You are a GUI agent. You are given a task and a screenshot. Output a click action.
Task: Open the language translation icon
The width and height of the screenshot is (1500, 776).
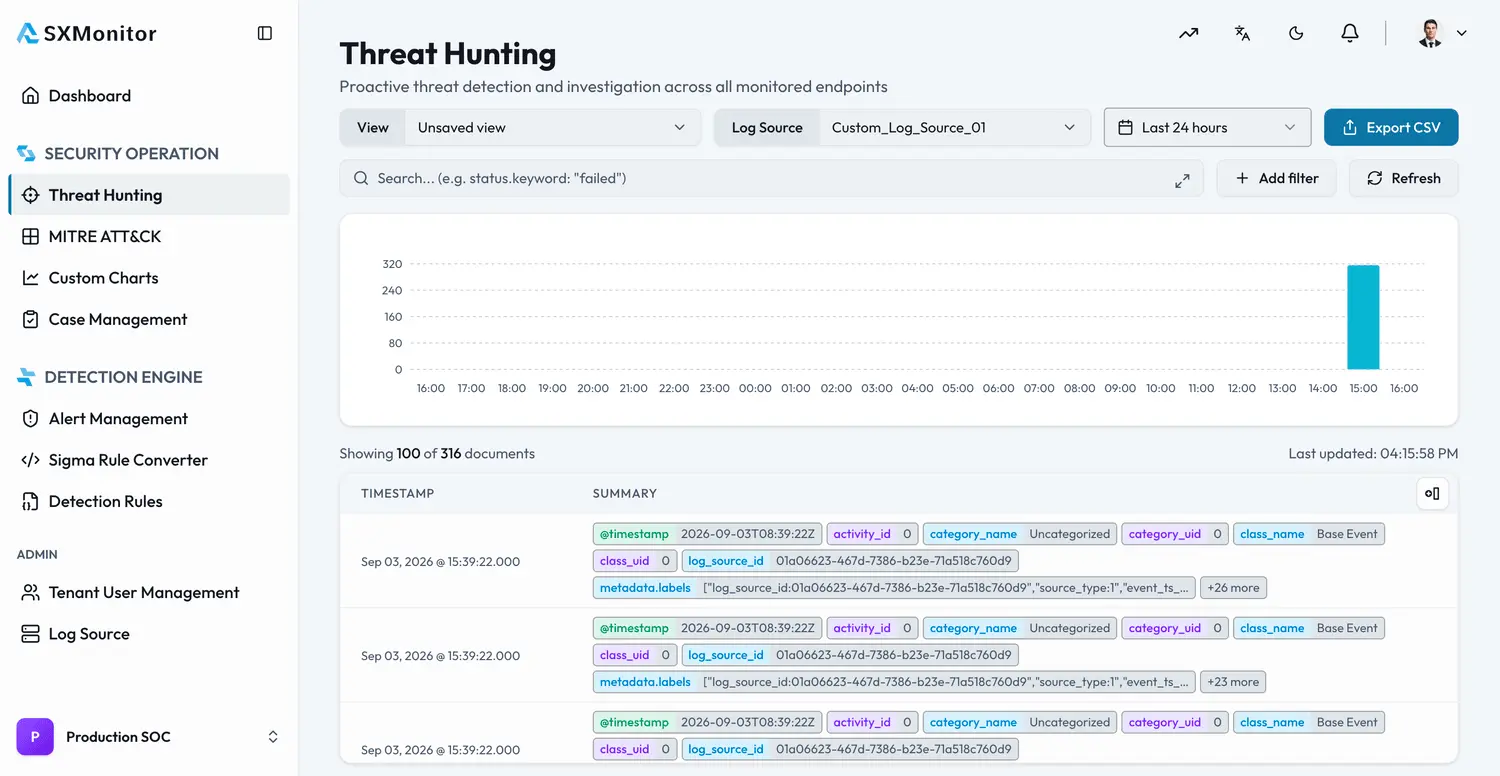point(1242,33)
